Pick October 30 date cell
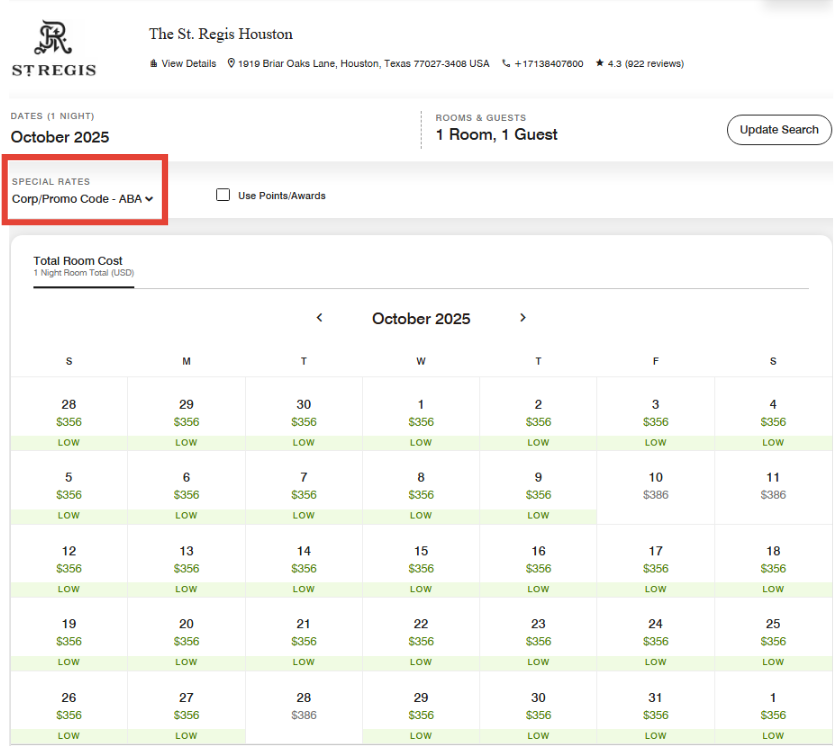 click(x=538, y=708)
